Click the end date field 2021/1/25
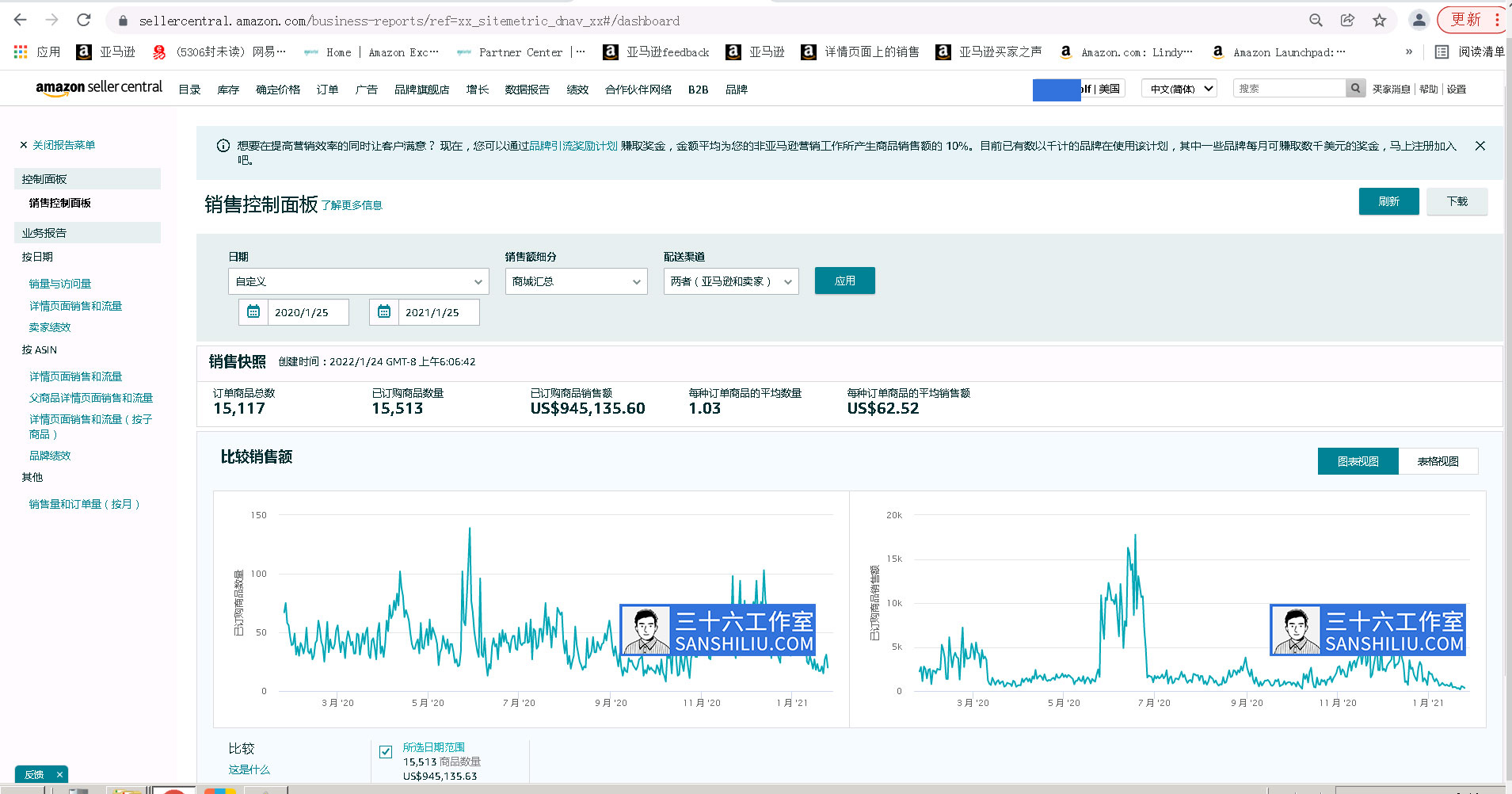1512x794 pixels. coord(439,312)
